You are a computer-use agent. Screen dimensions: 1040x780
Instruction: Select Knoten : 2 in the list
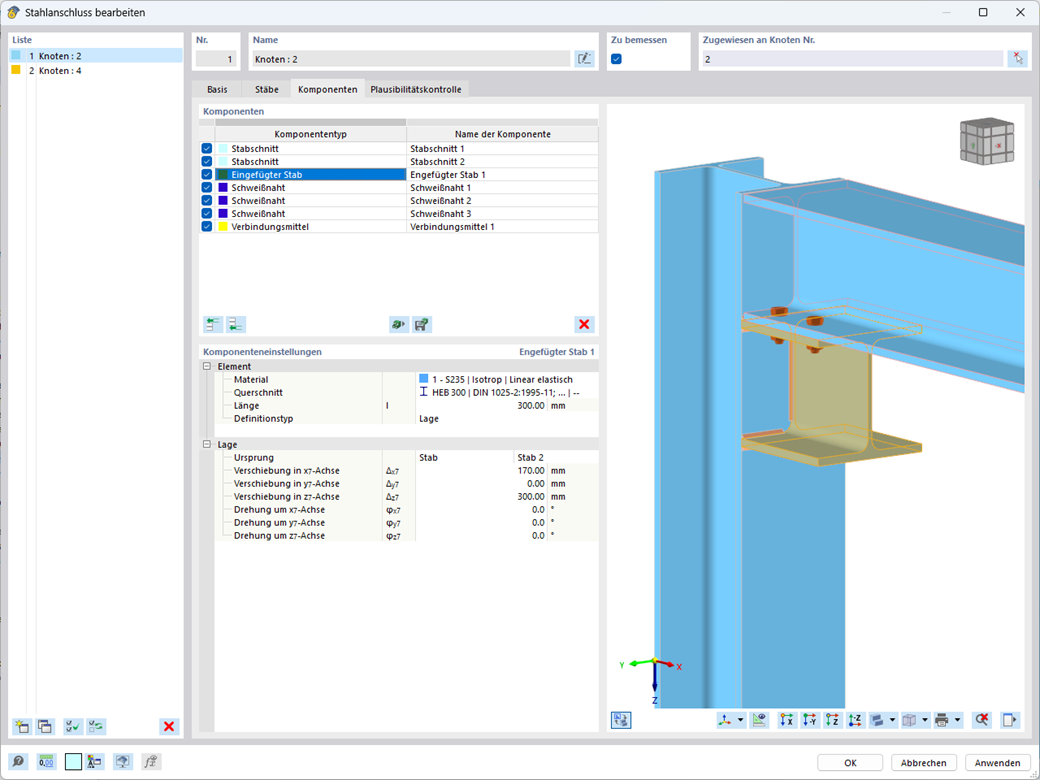pos(96,56)
